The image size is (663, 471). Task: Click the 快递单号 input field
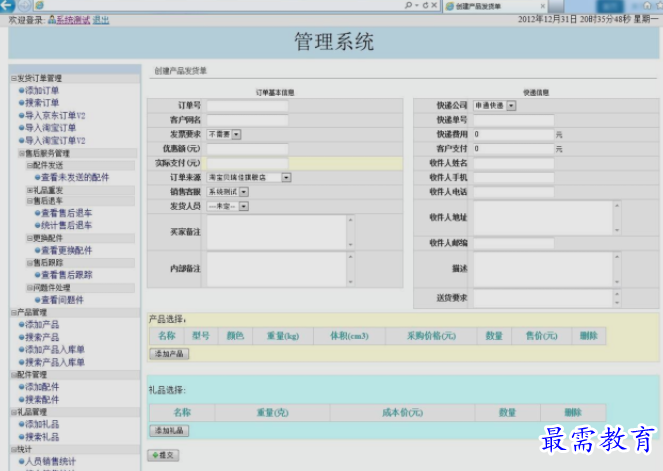coord(514,120)
